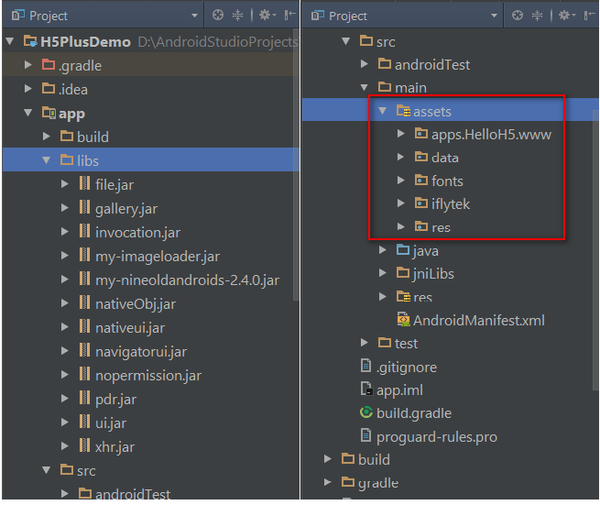Select the H5PlusDemo project icon
This screenshot has width=600, height=505.
pos(30,41)
